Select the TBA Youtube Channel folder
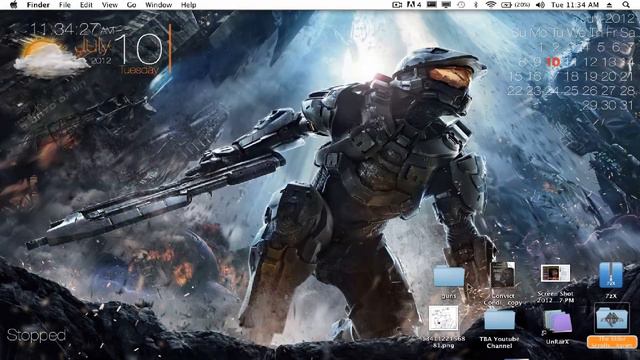Screen dimensions: 640x360 point(499,320)
